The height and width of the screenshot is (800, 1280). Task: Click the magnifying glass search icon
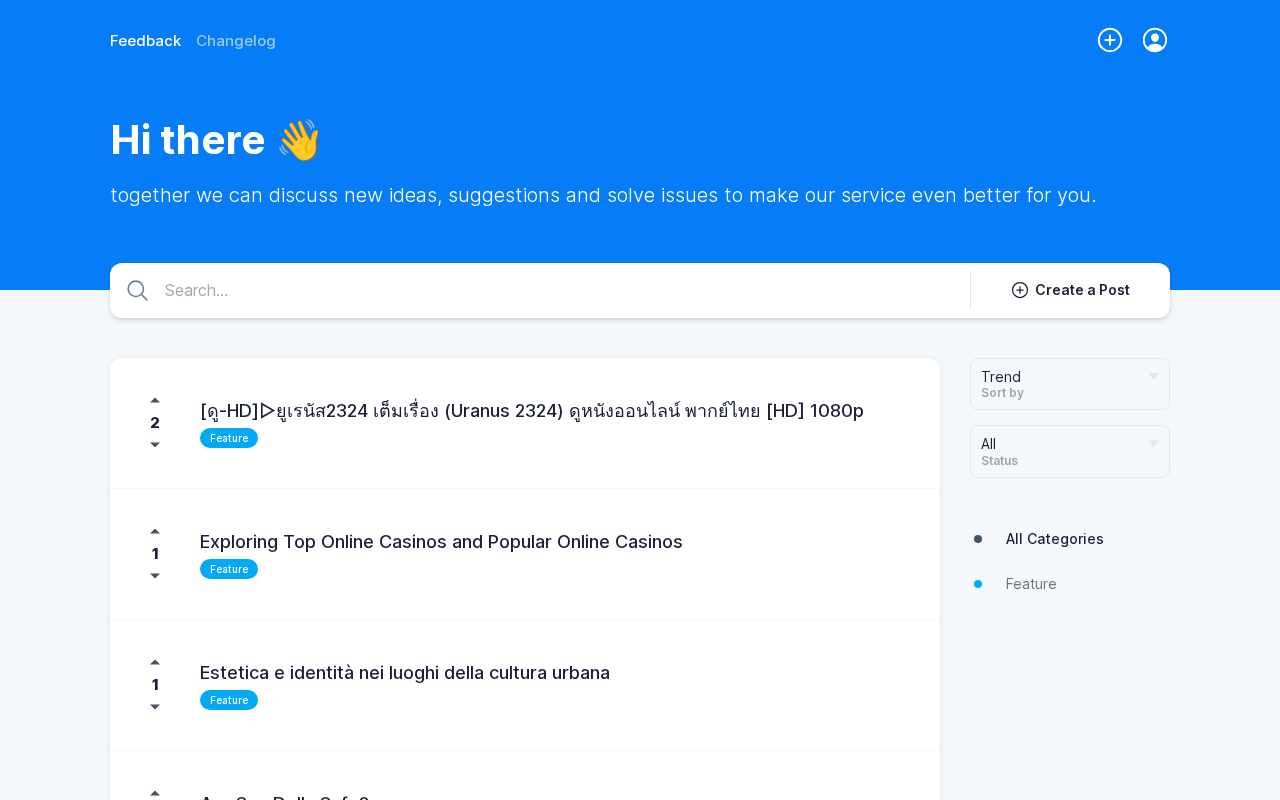click(x=138, y=290)
